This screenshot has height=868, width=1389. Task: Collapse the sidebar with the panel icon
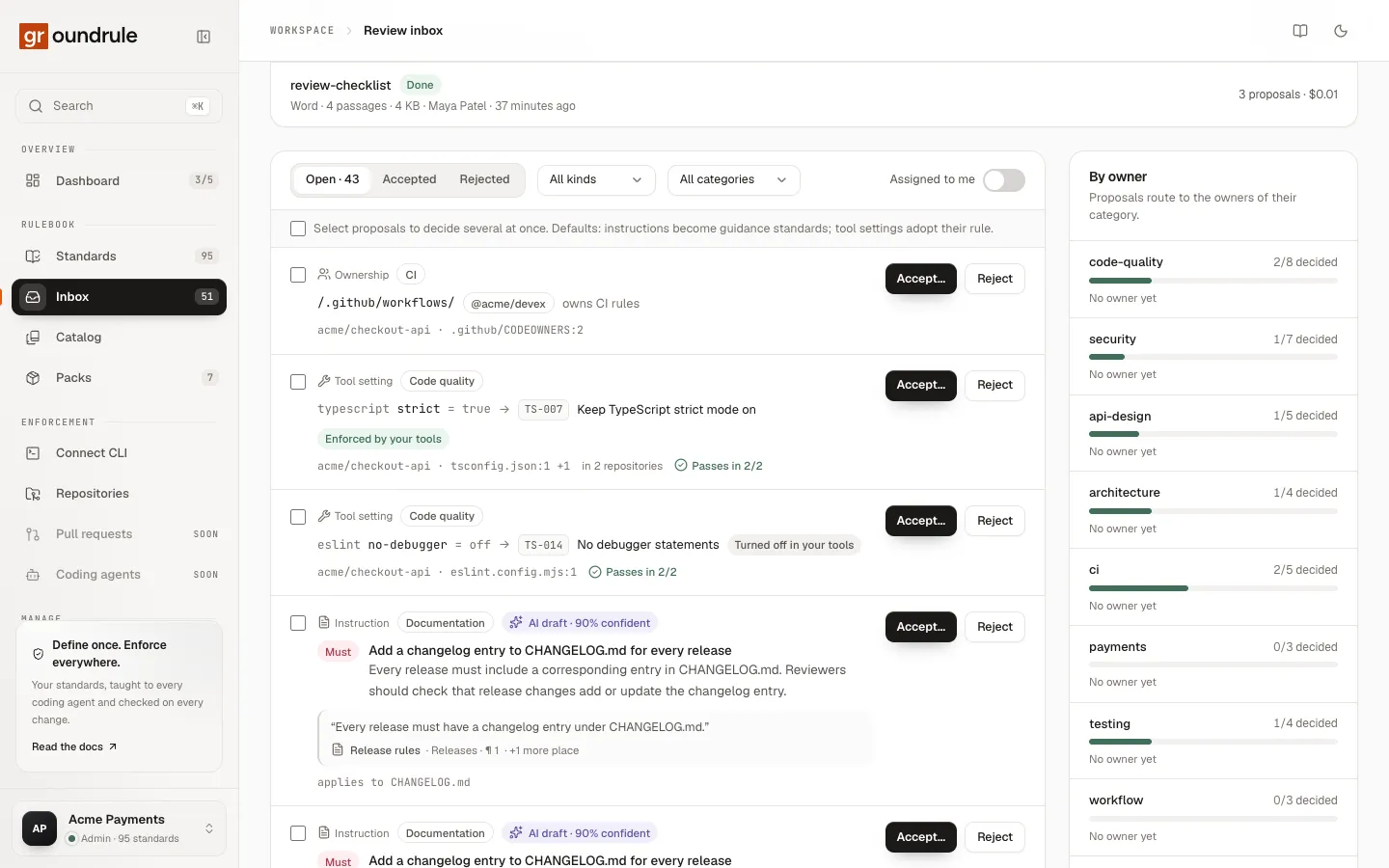pos(204,37)
